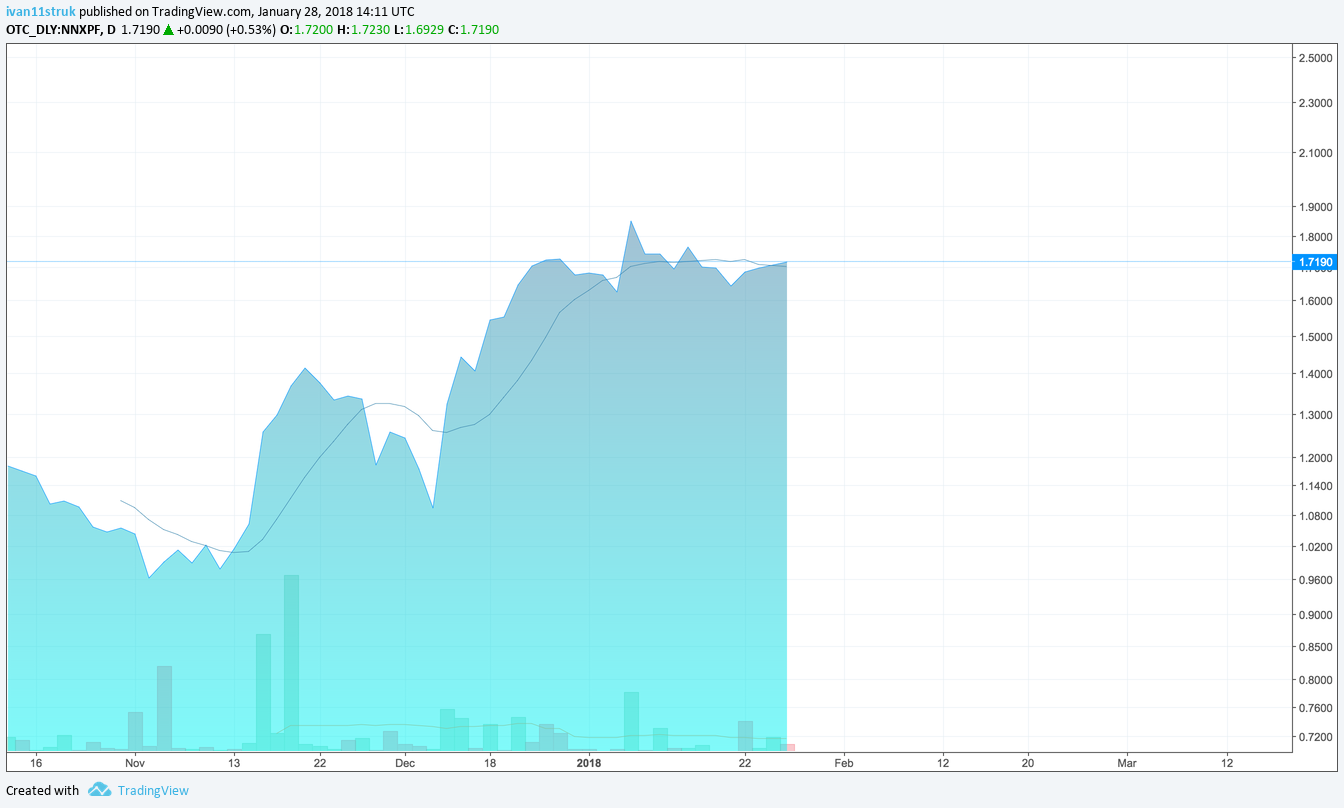This screenshot has width=1344, height=808.
Task: Click the open value O:1.7200
Action: tap(305, 29)
